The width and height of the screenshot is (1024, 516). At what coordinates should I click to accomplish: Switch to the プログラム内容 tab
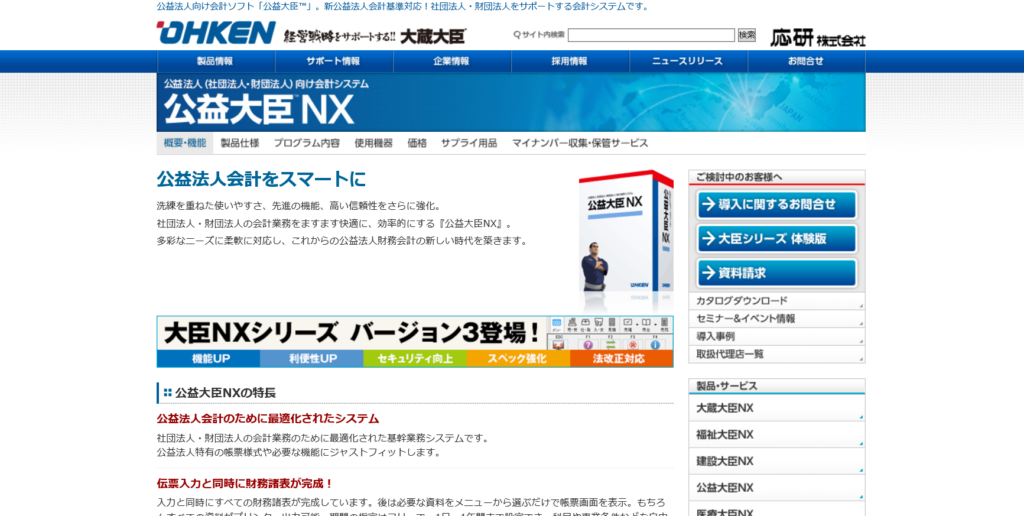306,143
